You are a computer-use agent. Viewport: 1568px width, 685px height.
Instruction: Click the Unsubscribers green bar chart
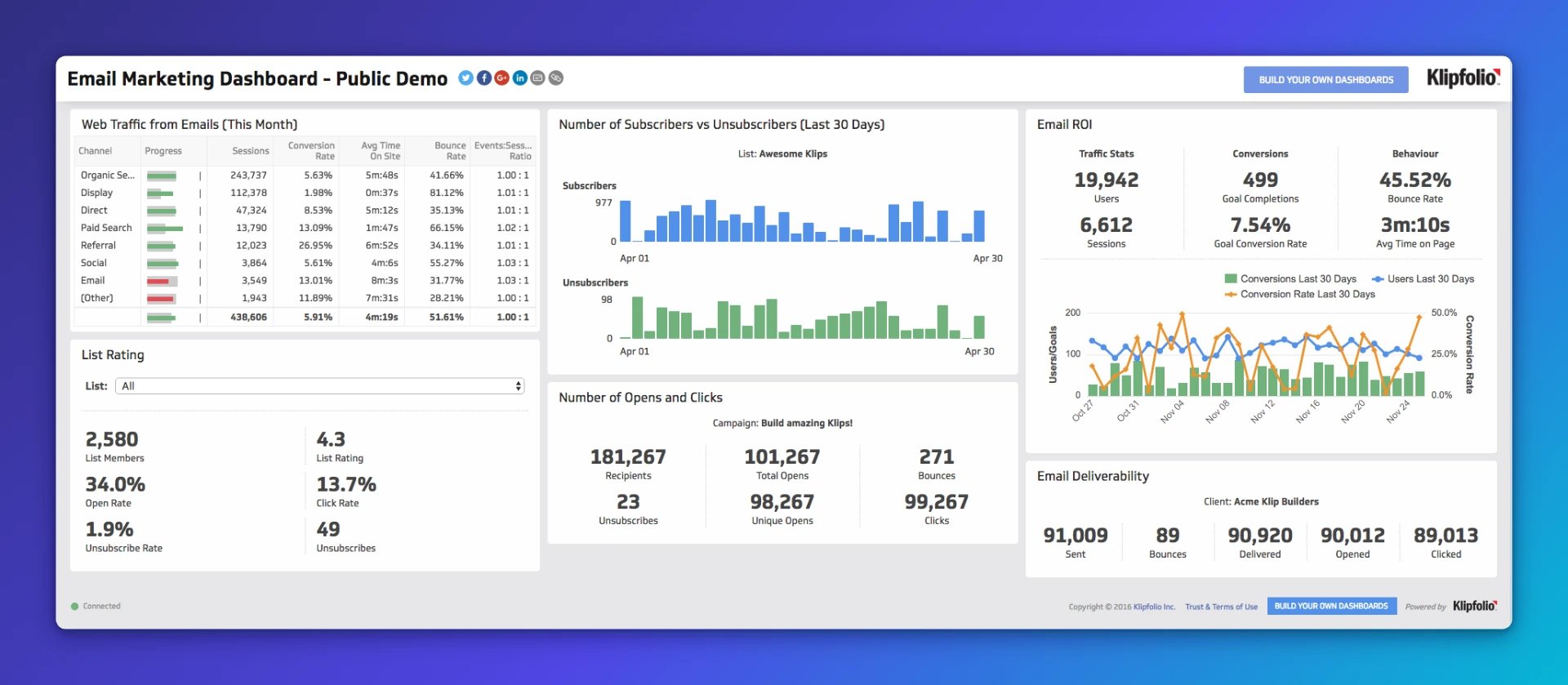(x=802, y=318)
